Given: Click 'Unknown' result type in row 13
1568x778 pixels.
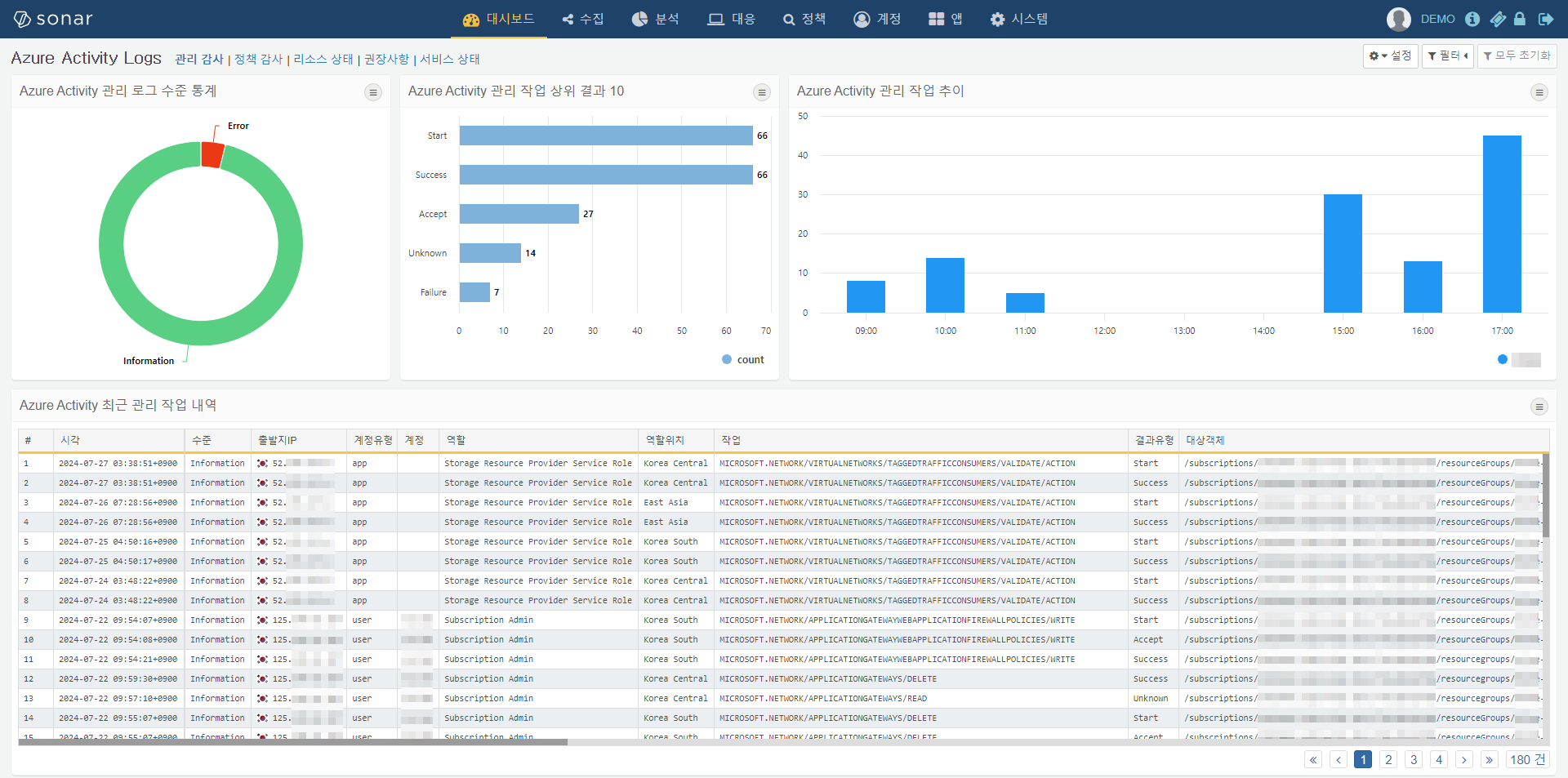Looking at the screenshot, I should click(1150, 698).
